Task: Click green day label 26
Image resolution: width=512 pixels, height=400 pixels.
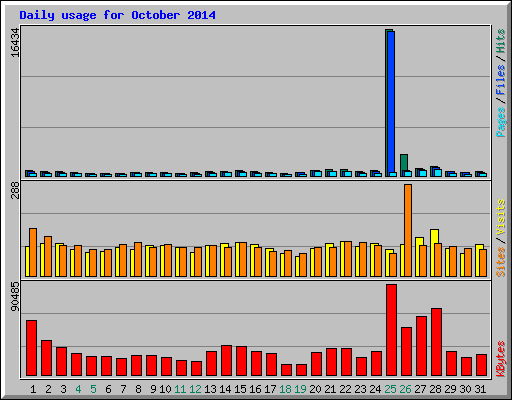Action: (405, 389)
